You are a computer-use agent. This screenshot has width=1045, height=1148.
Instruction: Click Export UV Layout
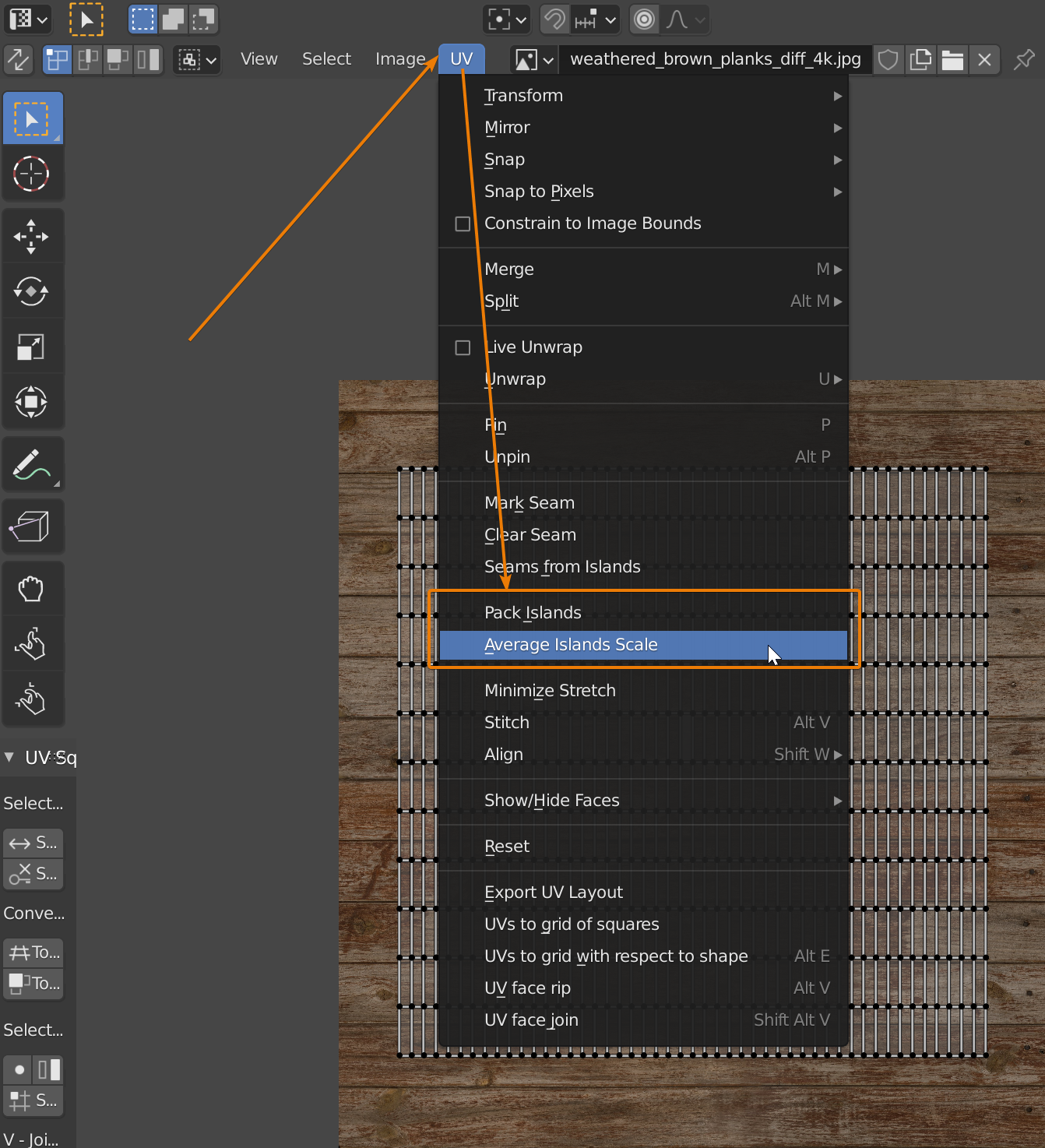554,893
